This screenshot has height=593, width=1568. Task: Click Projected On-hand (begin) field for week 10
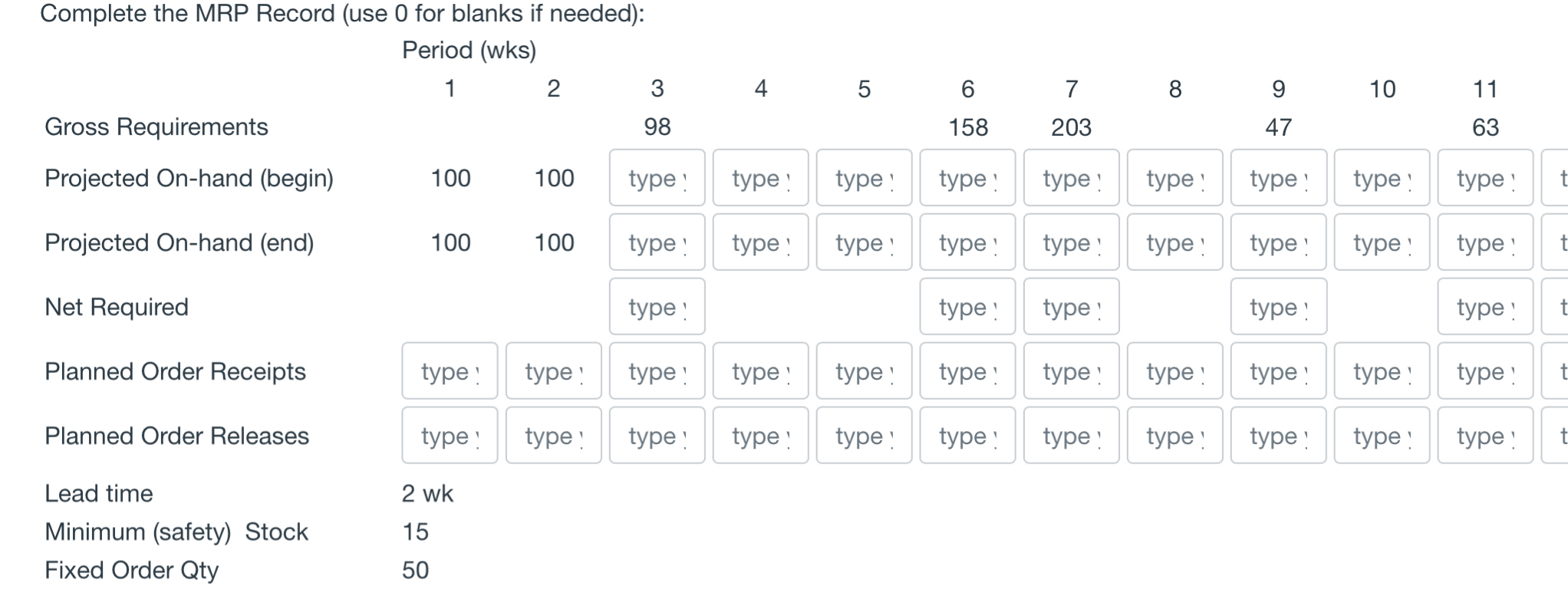click(x=1382, y=178)
